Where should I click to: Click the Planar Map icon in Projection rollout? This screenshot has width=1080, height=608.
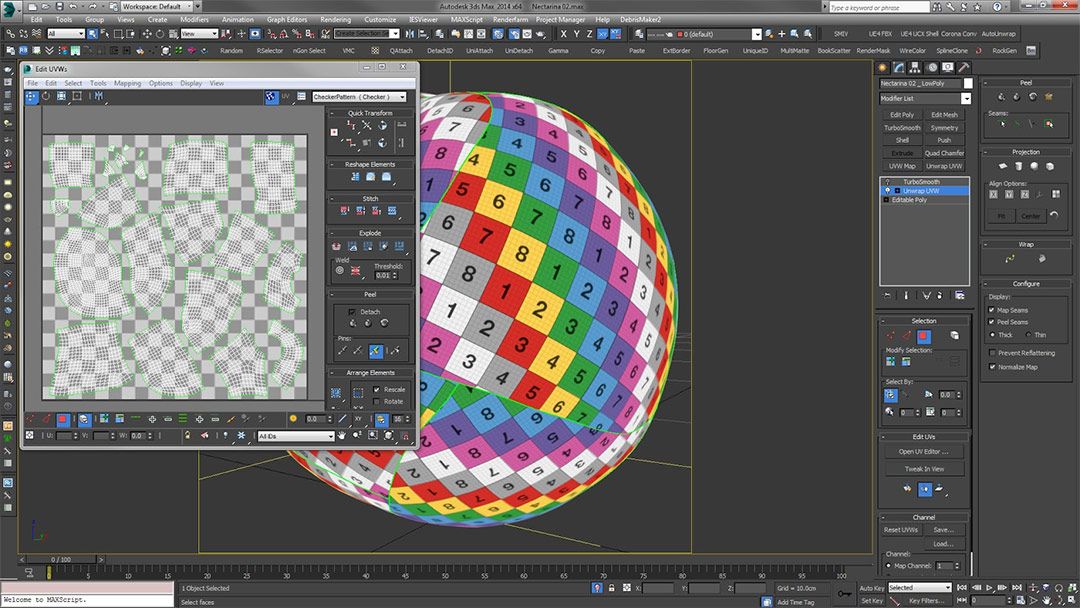click(x=1003, y=166)
